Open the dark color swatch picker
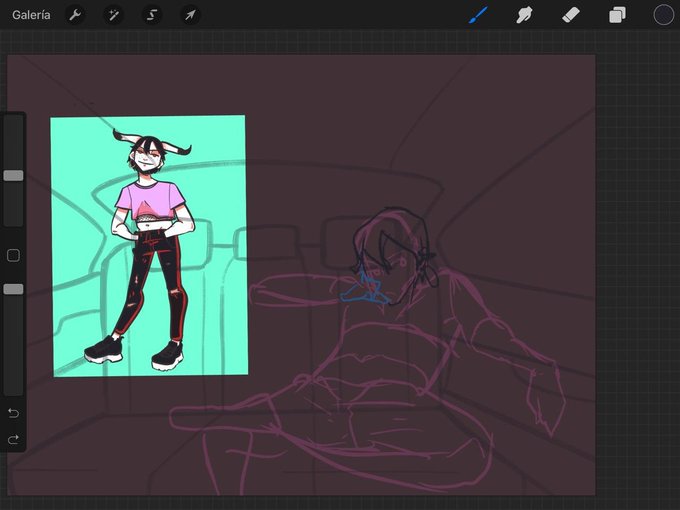Image resolution: width=680 pixels, height=510 pixels. [664, 15]
